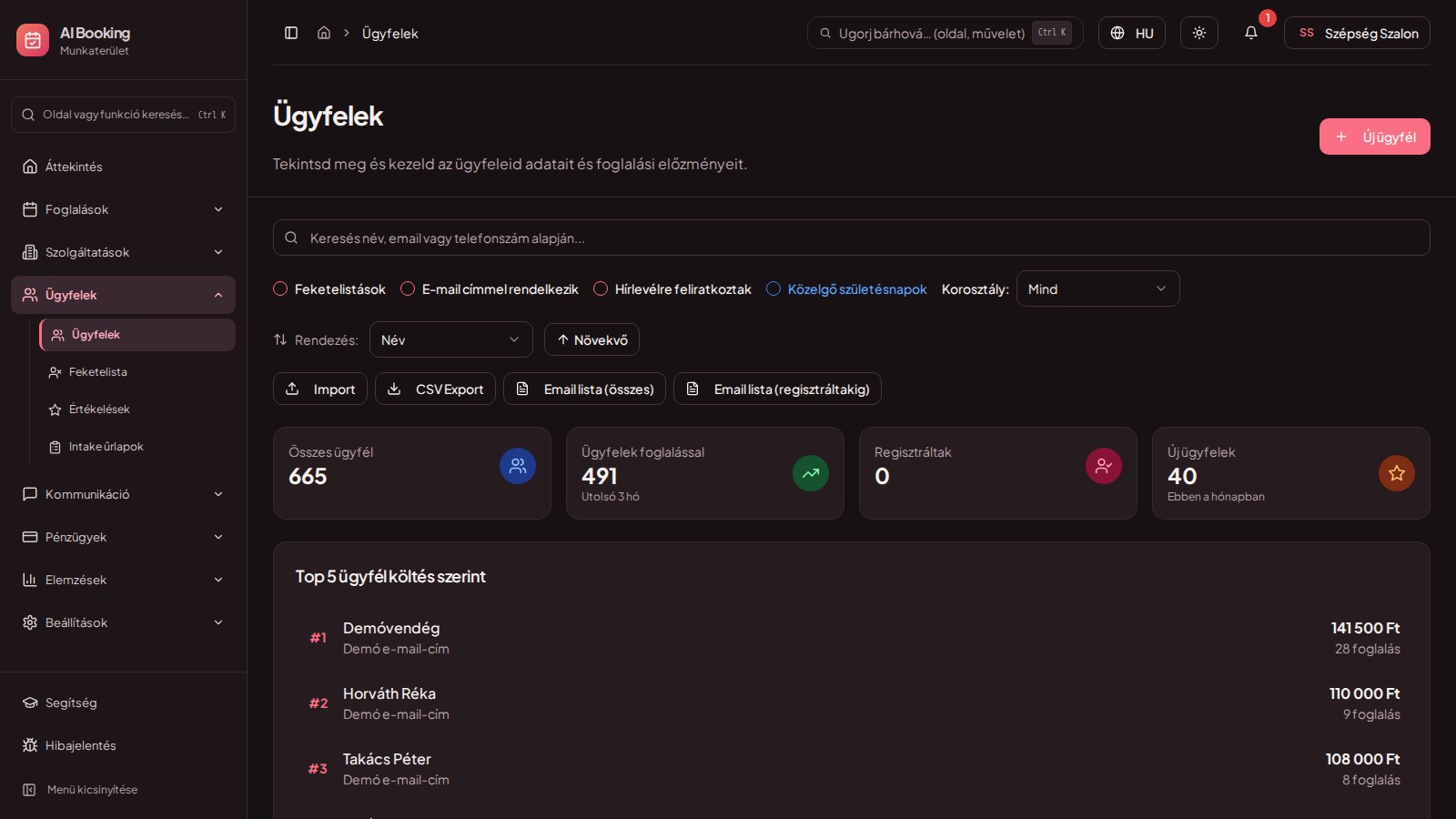Click the client search field
The width and height of the screenshot is (1456, 819).
[x=851, y=238]
